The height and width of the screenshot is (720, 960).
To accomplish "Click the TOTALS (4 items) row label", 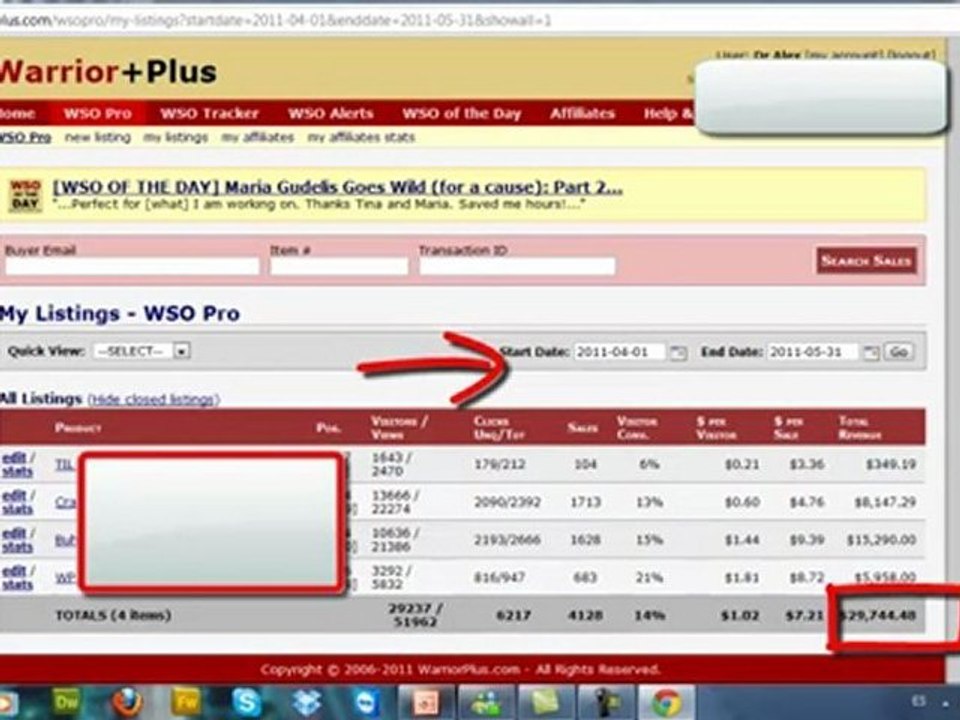I will (113, 615).
